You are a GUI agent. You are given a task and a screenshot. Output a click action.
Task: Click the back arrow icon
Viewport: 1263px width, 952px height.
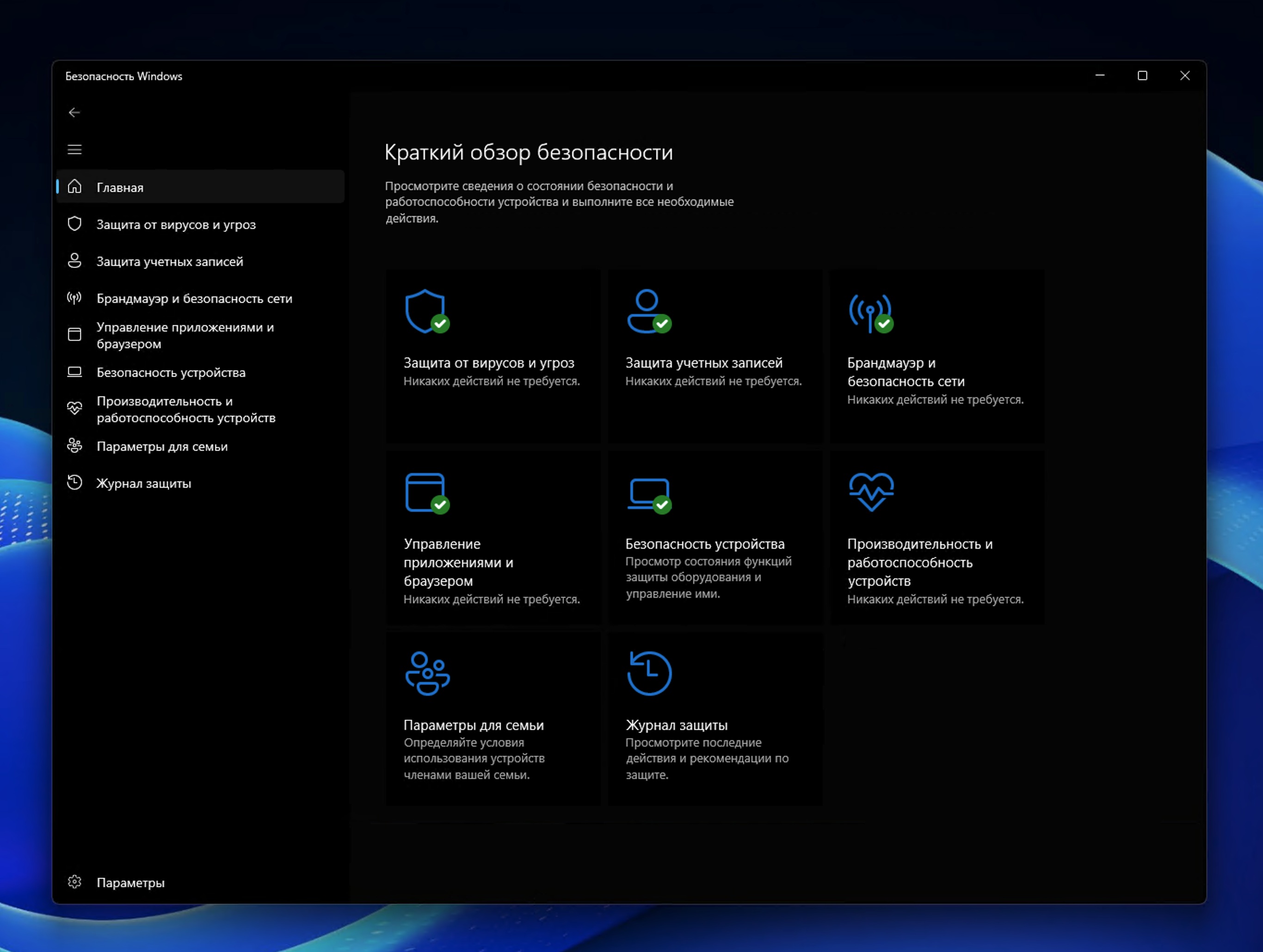click(x=74, y=112)
